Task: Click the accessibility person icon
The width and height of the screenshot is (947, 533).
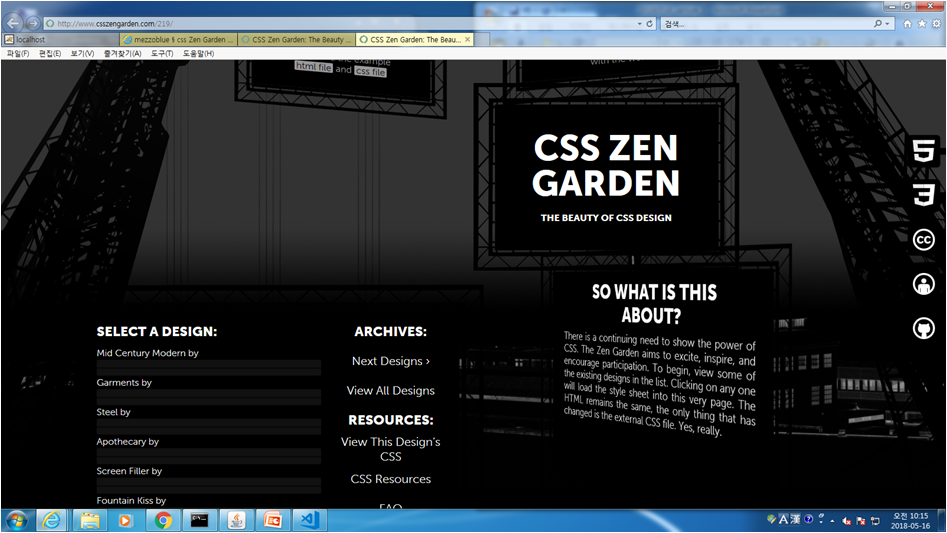Action: [x=923, y=284]
